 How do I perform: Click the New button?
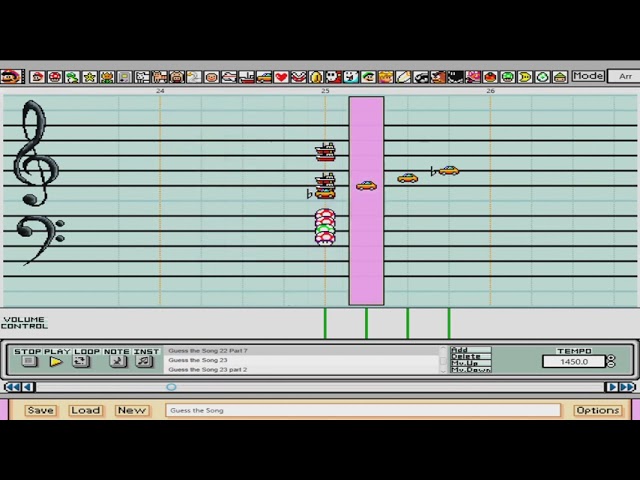[131, 410]
